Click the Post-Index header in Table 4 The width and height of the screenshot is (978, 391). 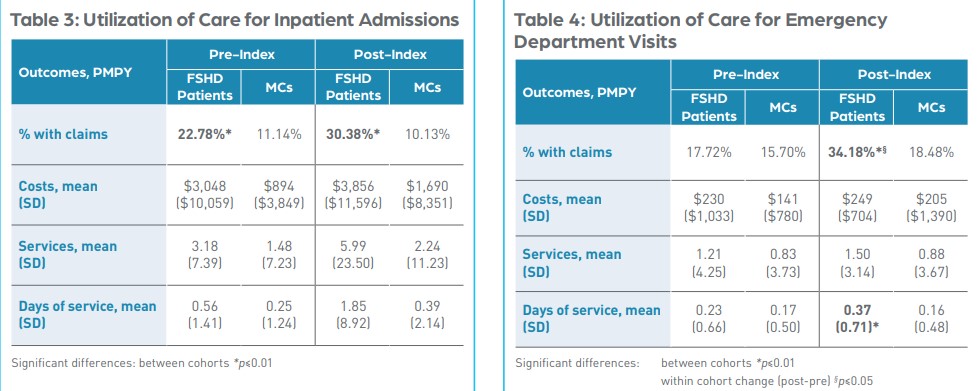(x=894, y=75)
